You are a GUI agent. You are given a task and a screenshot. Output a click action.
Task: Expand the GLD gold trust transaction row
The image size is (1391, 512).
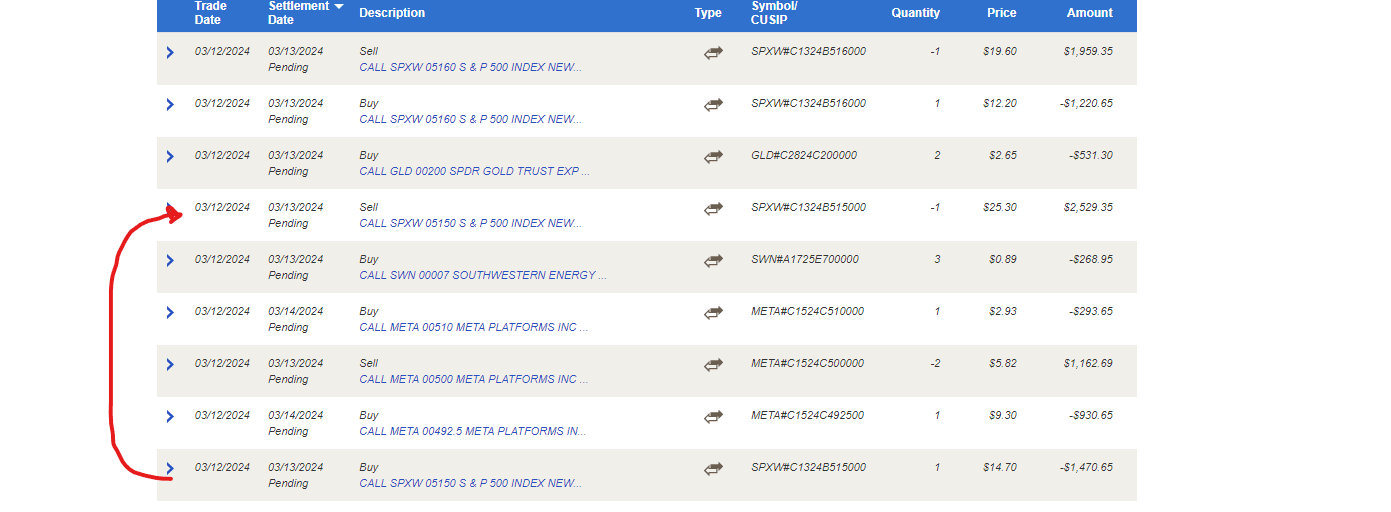tap(170, 157)
